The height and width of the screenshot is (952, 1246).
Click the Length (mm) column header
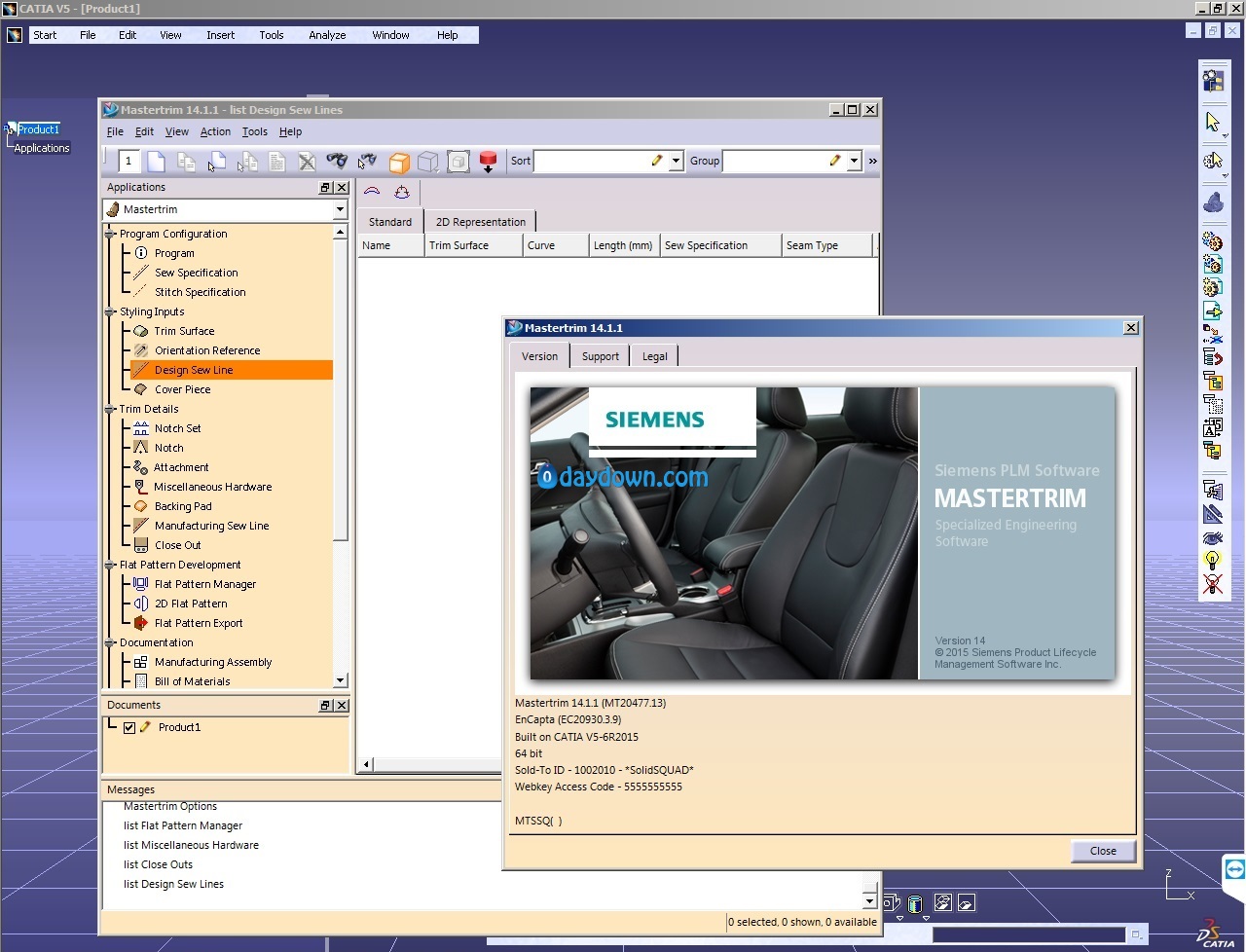click(x=623, y=245)
